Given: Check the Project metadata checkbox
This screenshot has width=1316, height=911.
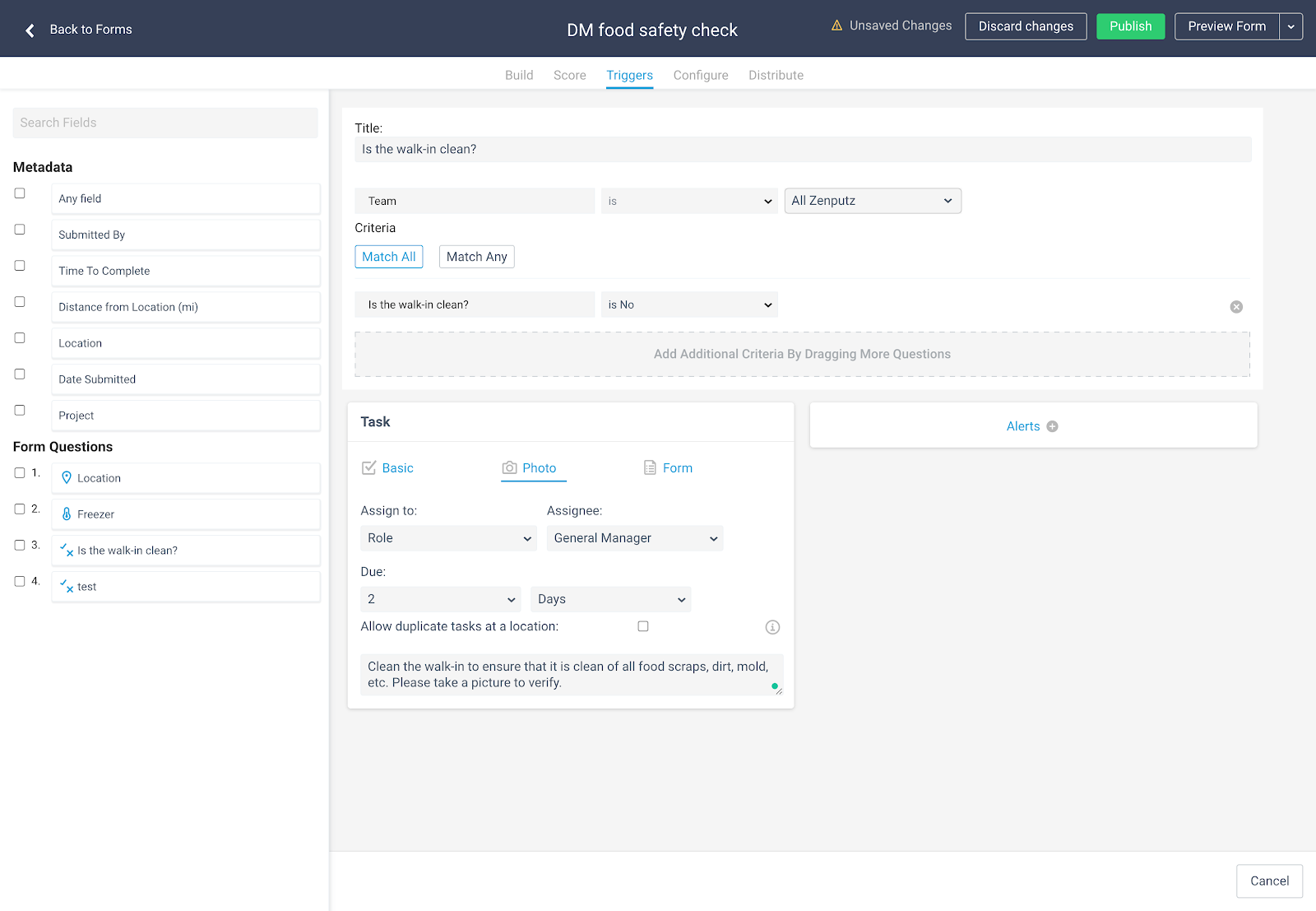Looking at the screenshot, I should 20,411.
